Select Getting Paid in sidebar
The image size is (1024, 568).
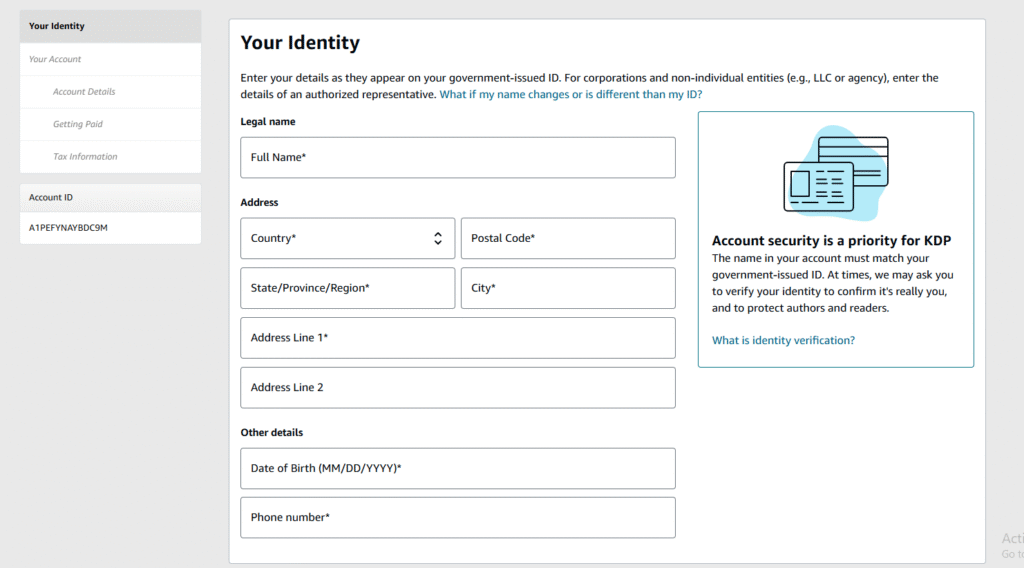[x=110, y=124]
